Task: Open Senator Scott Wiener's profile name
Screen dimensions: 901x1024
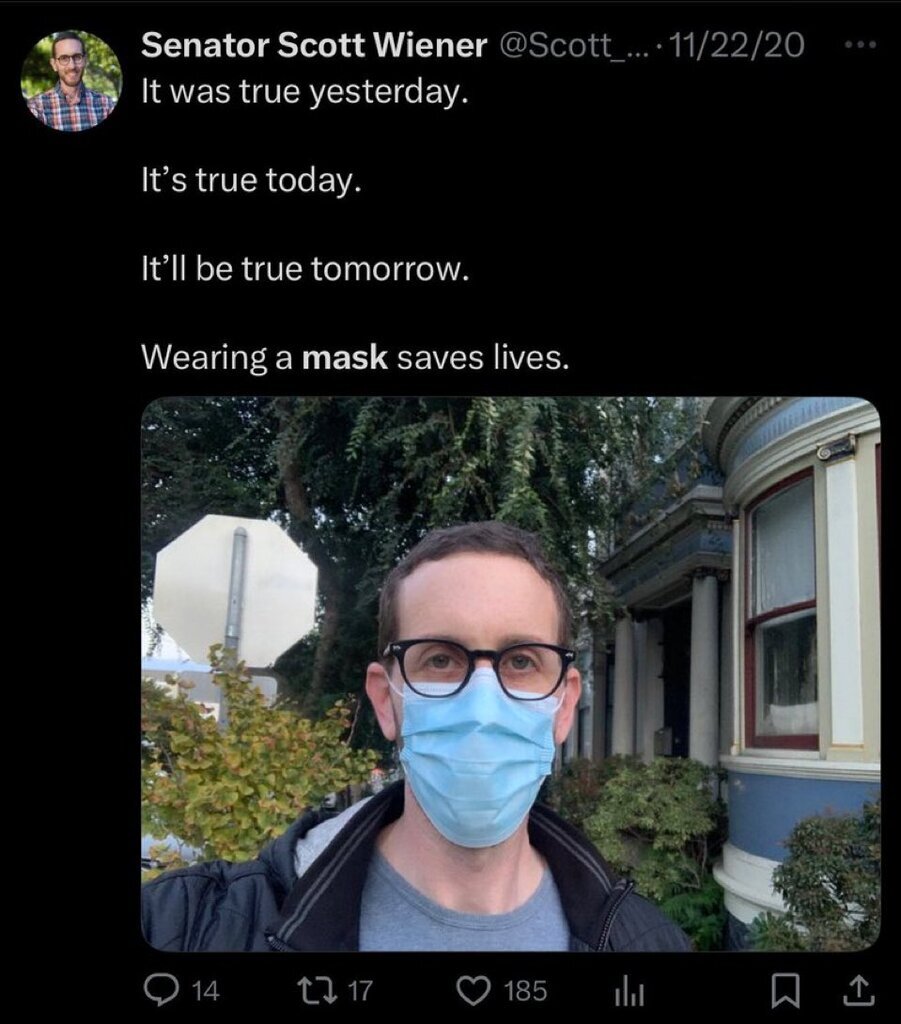Action: [313, 45]
